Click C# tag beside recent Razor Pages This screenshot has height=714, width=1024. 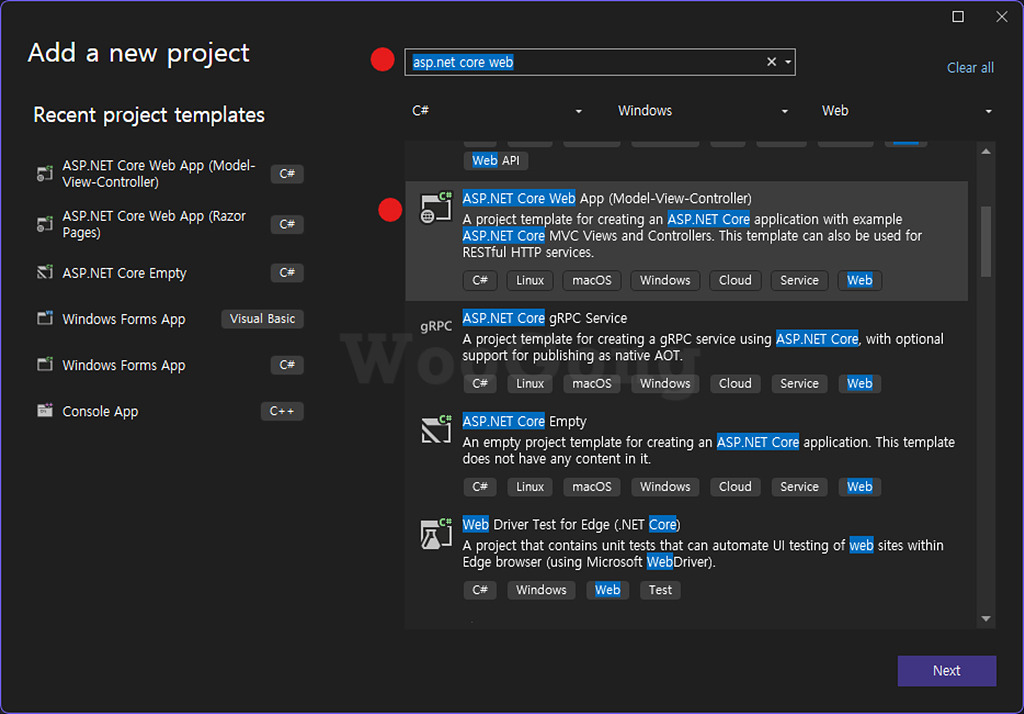pyautogui.click(x=287, y=224)
